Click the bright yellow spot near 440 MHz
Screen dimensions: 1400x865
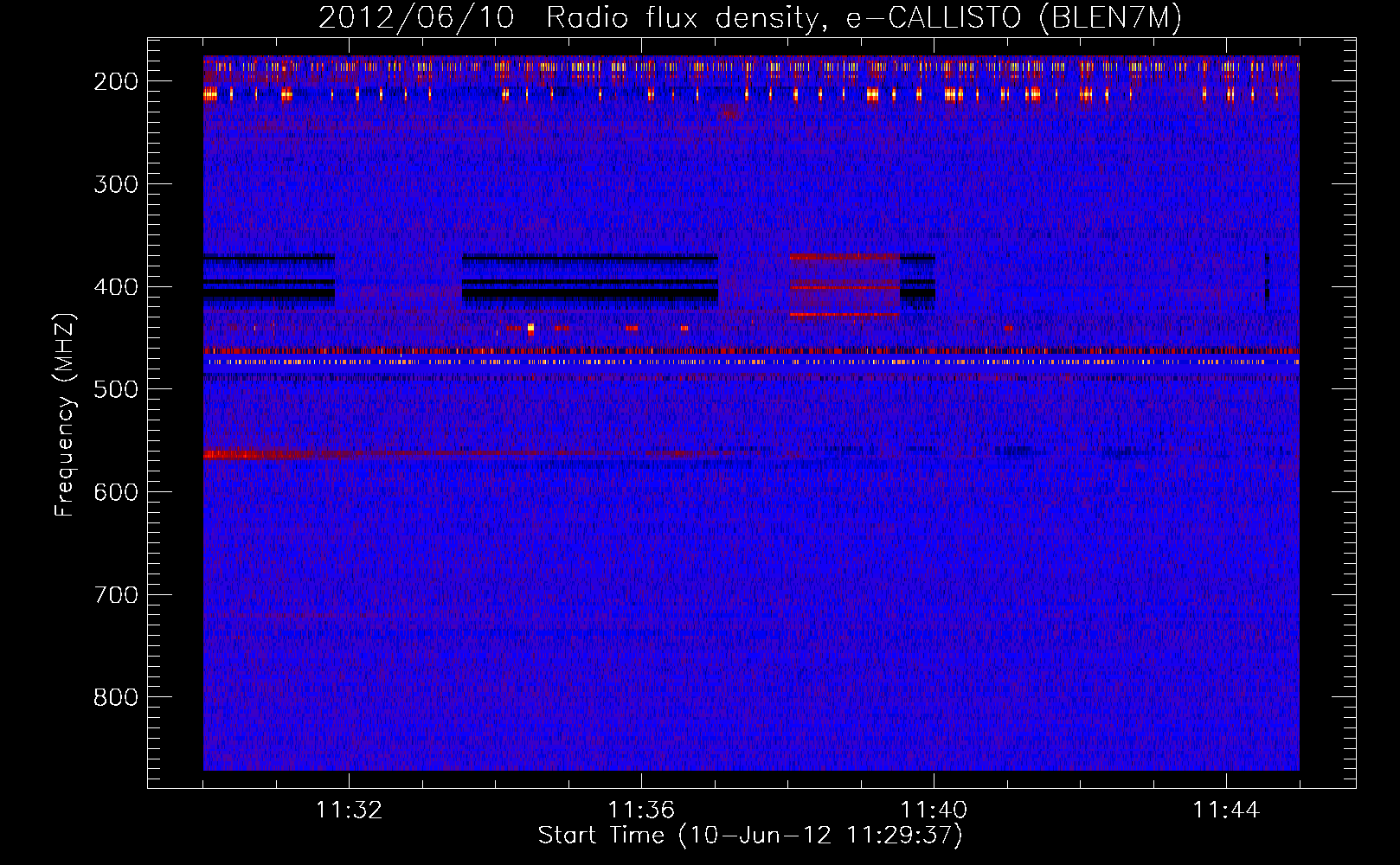click(x=530, y=329)
